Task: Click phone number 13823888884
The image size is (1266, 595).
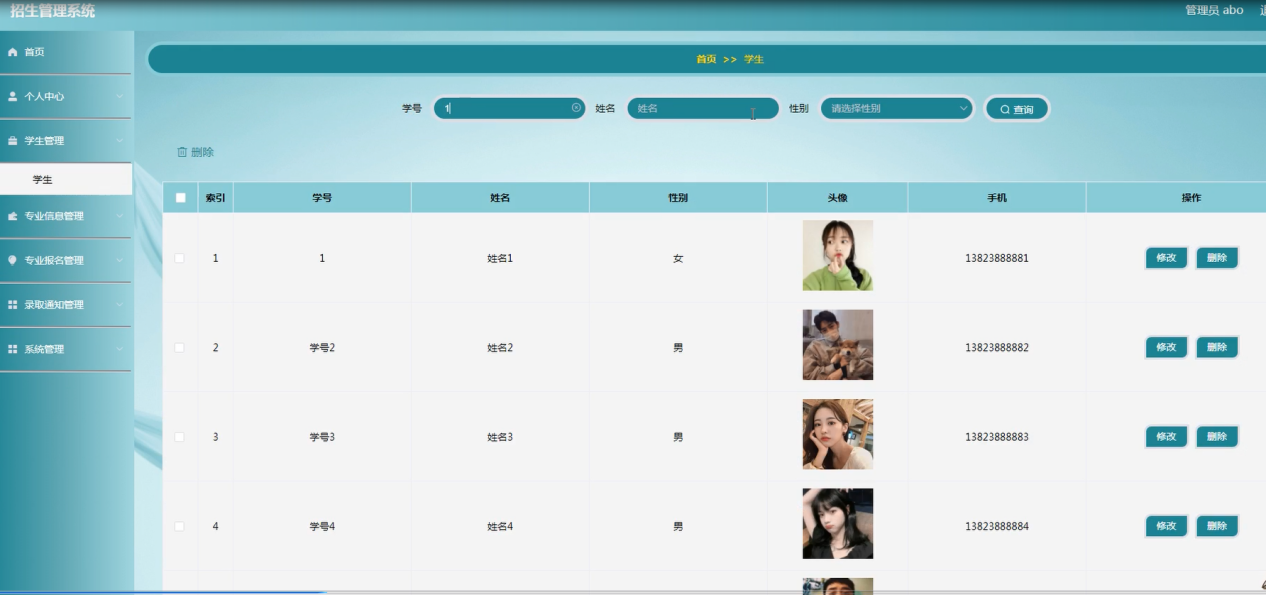Action: point(997,526)
